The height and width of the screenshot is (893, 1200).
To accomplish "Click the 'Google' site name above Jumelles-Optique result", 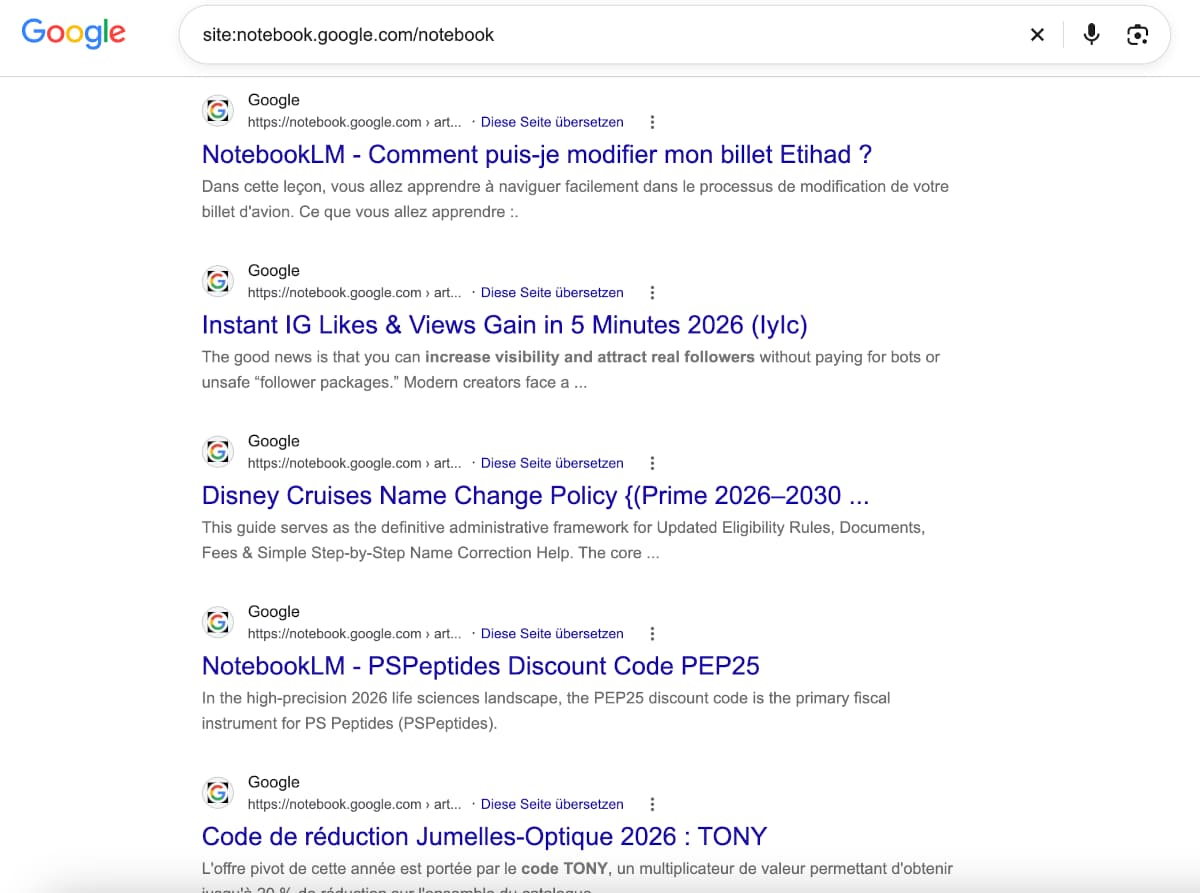I will click(x=274, y=782).
